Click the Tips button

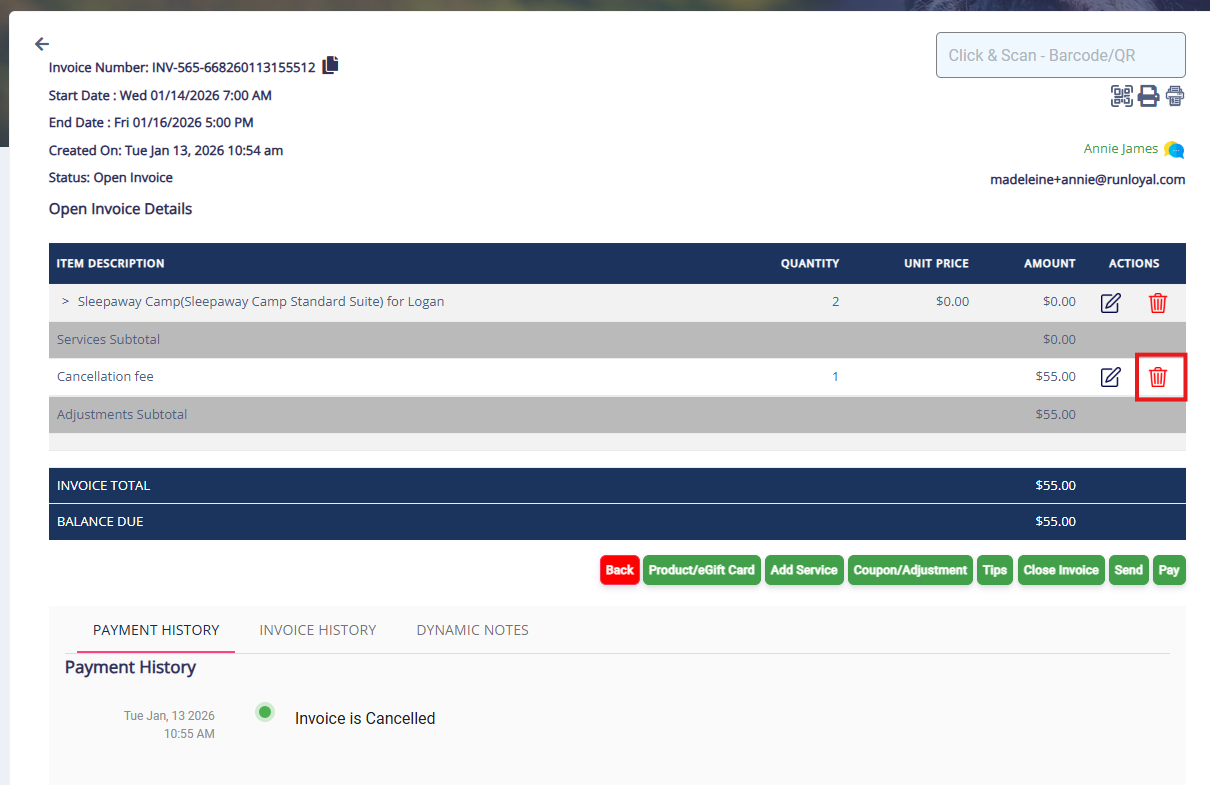click(995, 570)
